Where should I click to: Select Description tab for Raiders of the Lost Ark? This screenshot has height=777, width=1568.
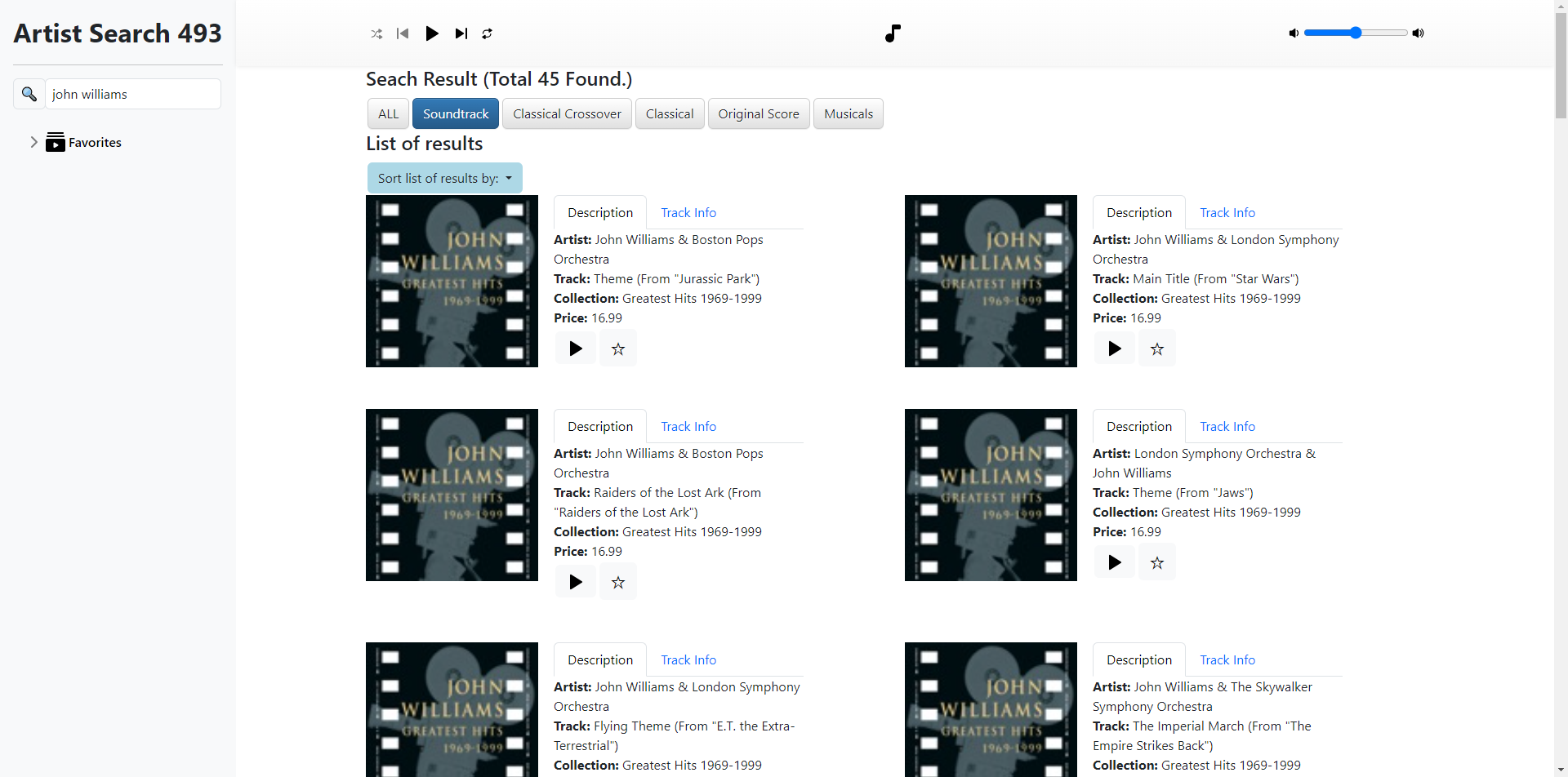[x=600, y=426]
